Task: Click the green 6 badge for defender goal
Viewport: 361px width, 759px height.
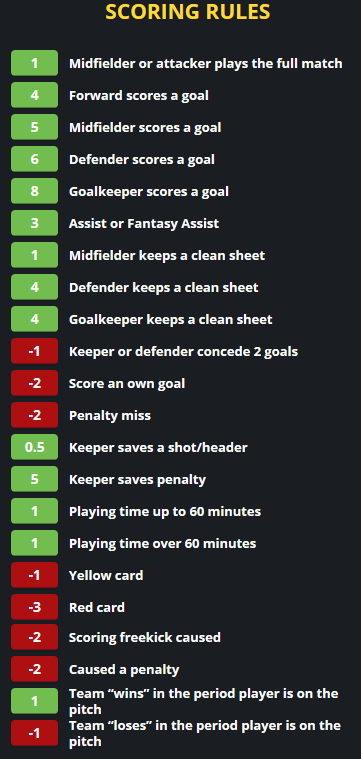Action: [34, 159]
